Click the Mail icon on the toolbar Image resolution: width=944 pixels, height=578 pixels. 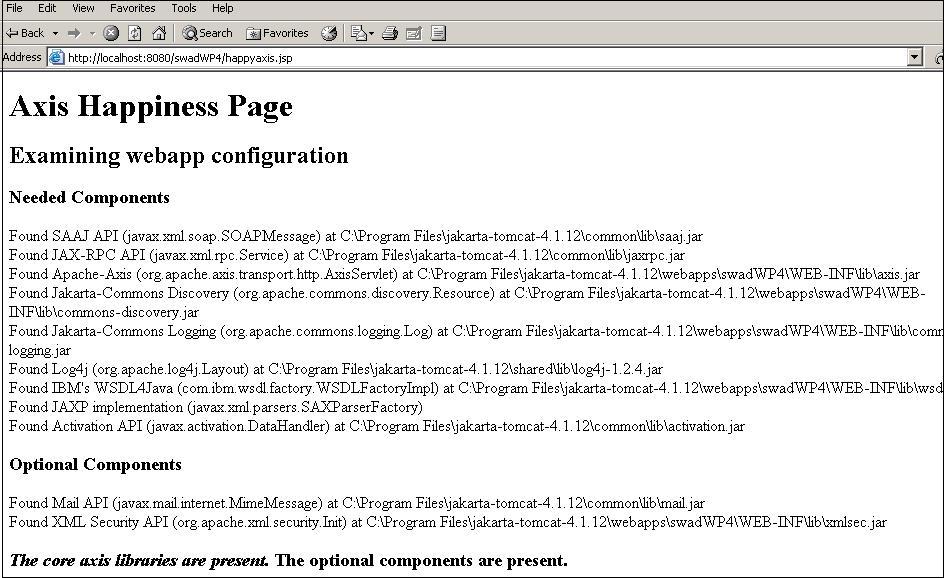pyautogui.click(x=359, y=32)
